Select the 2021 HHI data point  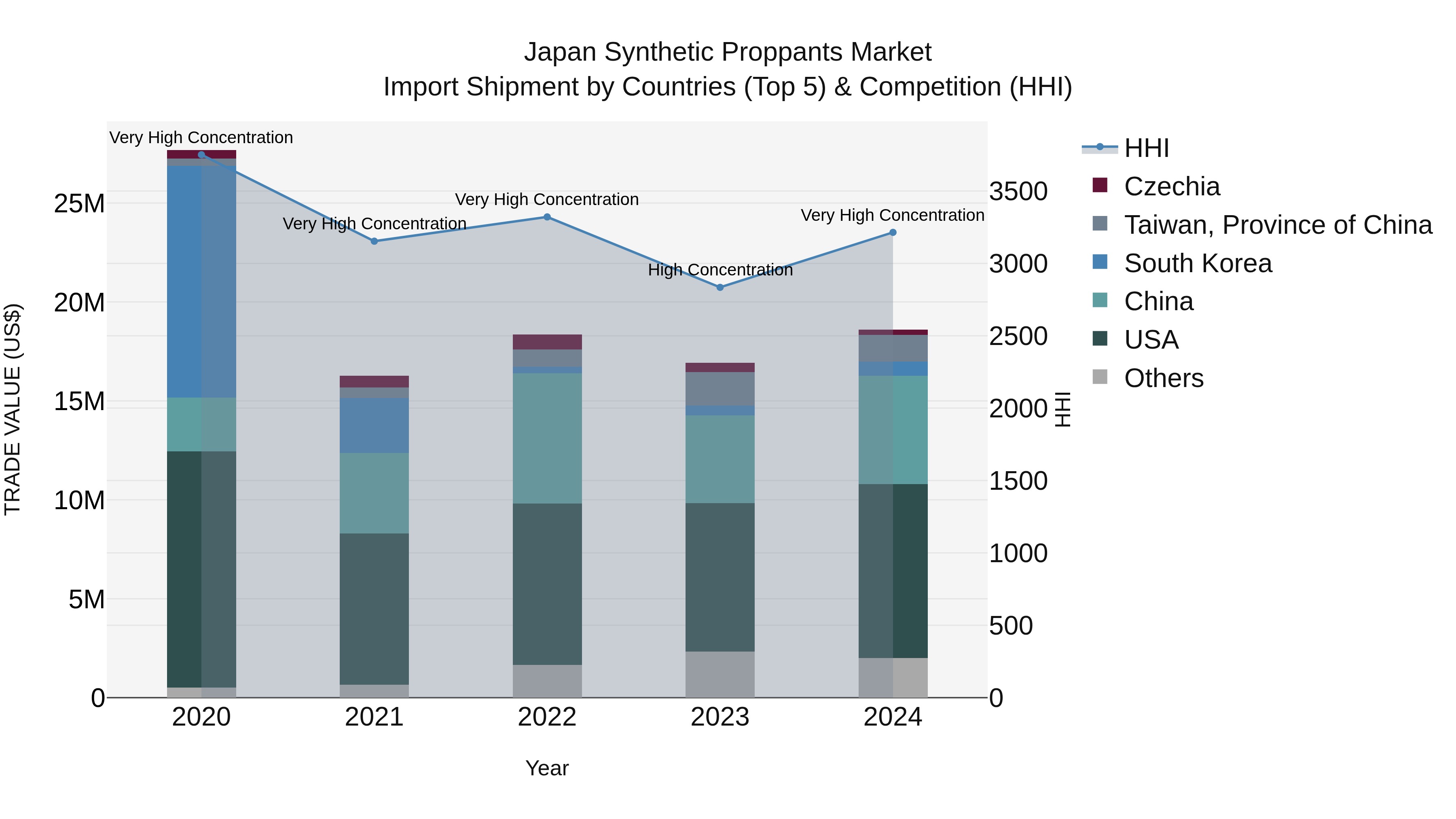(374, 241)
